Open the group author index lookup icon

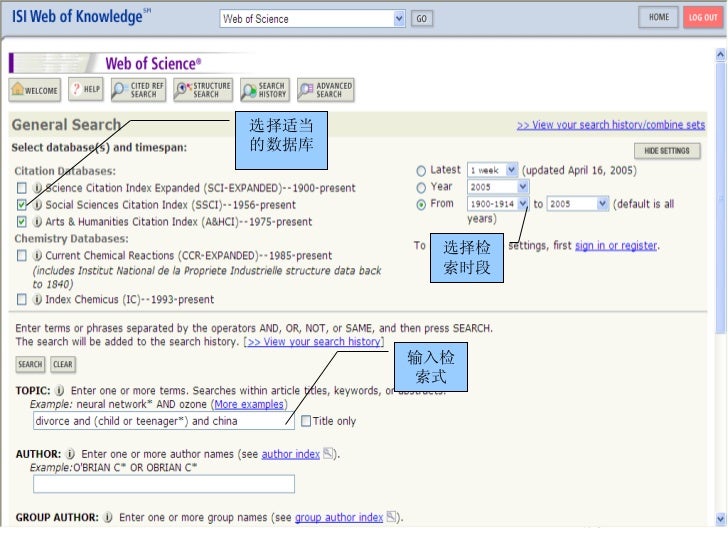click(391, 516)
